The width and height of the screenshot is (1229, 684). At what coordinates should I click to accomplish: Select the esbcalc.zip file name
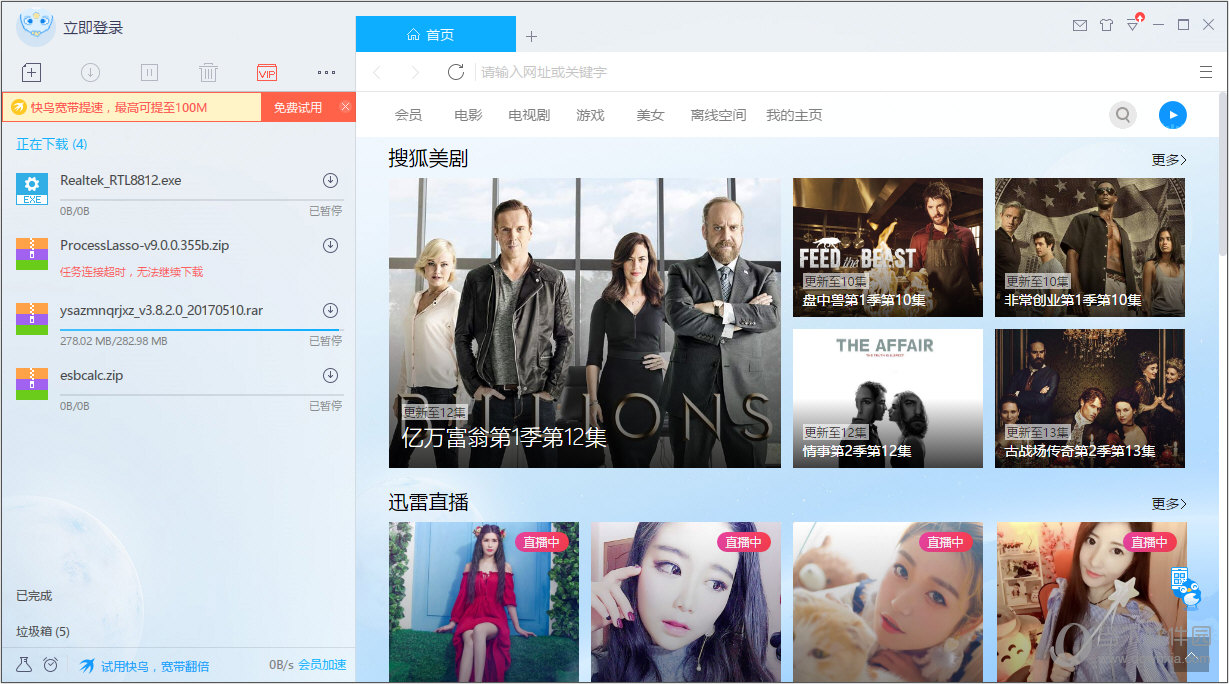(92, 375)
